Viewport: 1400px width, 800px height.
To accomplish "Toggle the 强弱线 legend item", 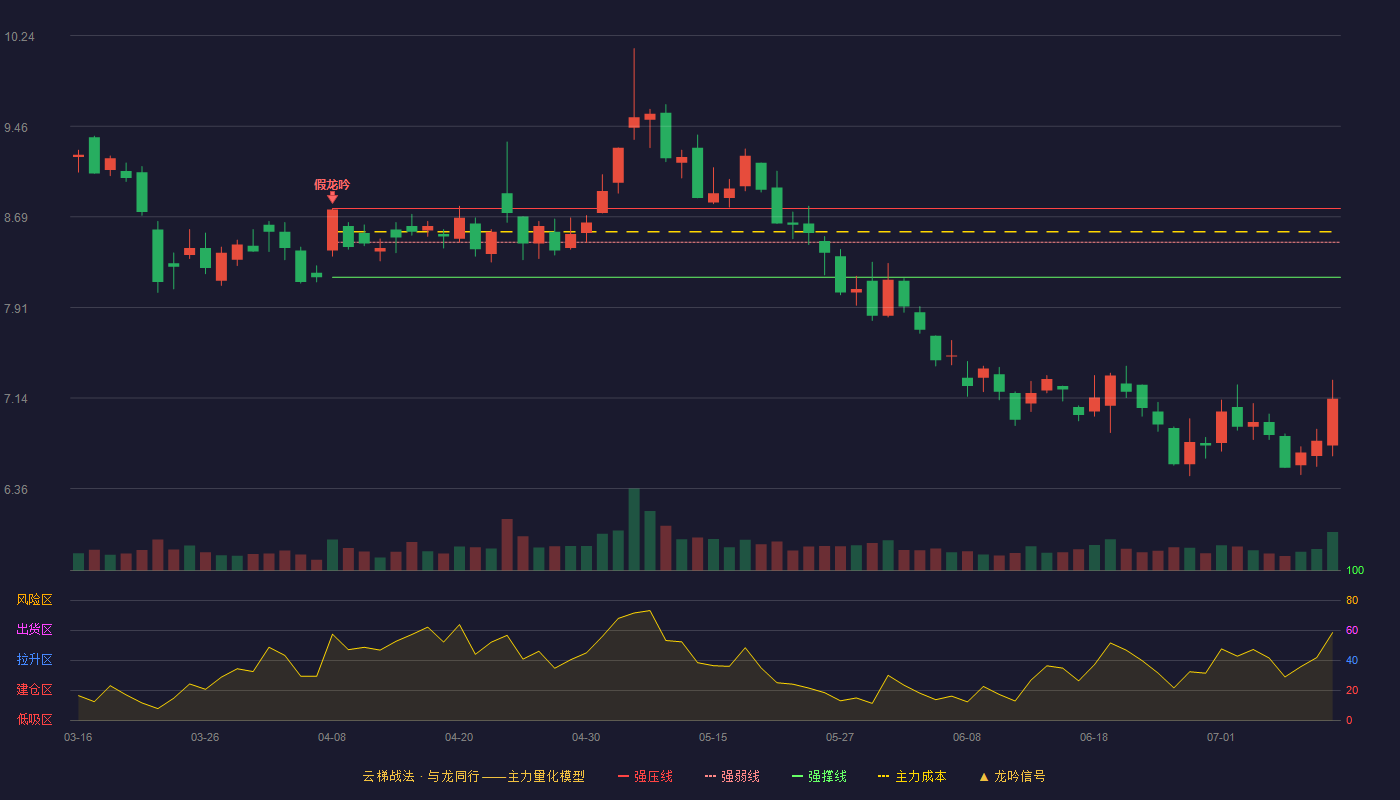I will click(732, 776).
